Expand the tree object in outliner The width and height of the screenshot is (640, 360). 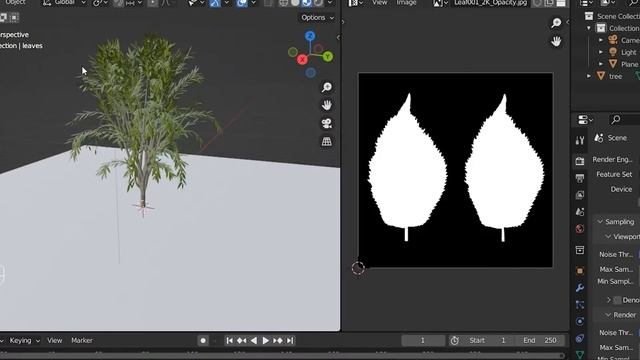tap(589, 76)
